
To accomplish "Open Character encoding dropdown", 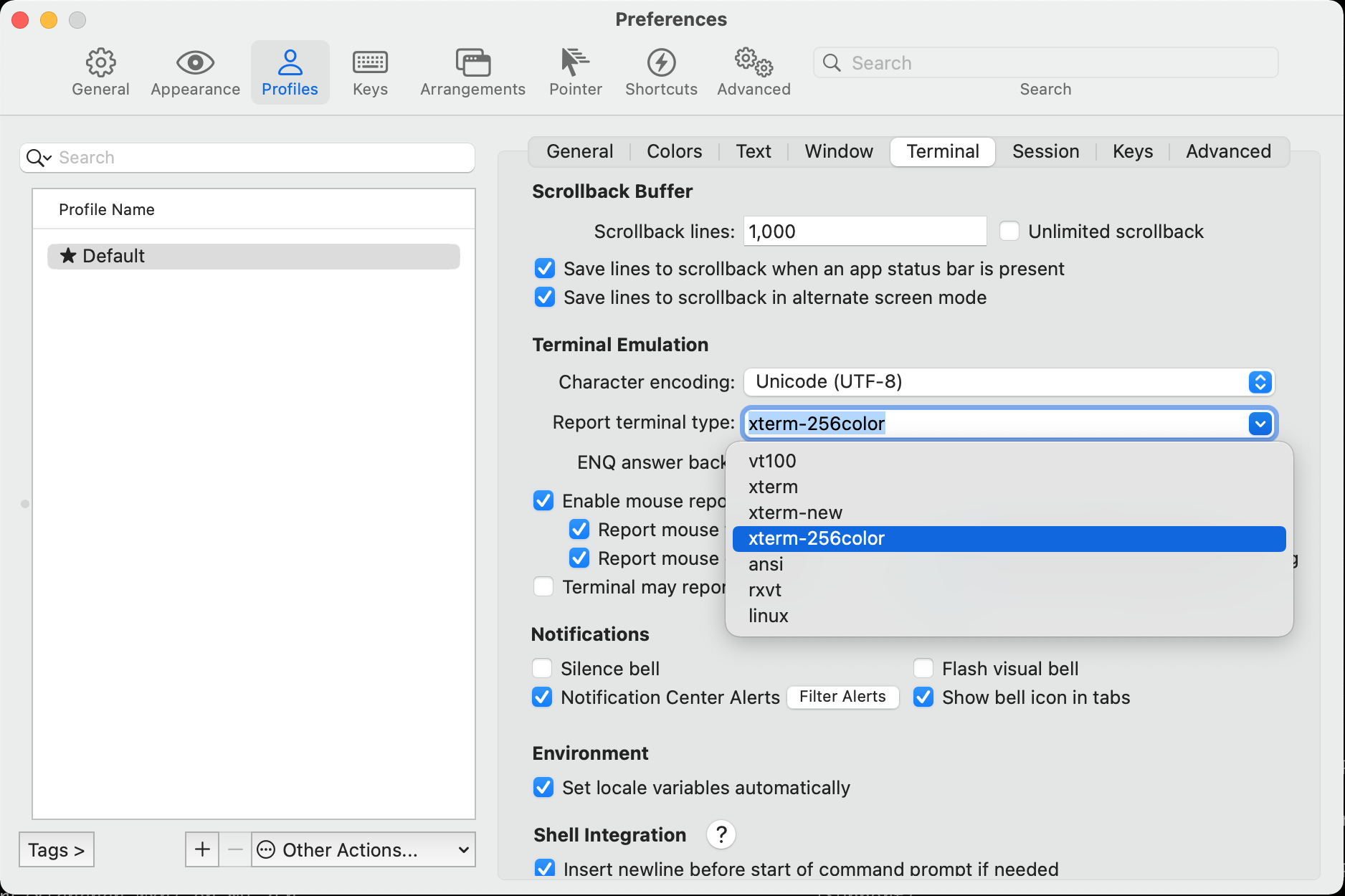I will coord(1009,381).
